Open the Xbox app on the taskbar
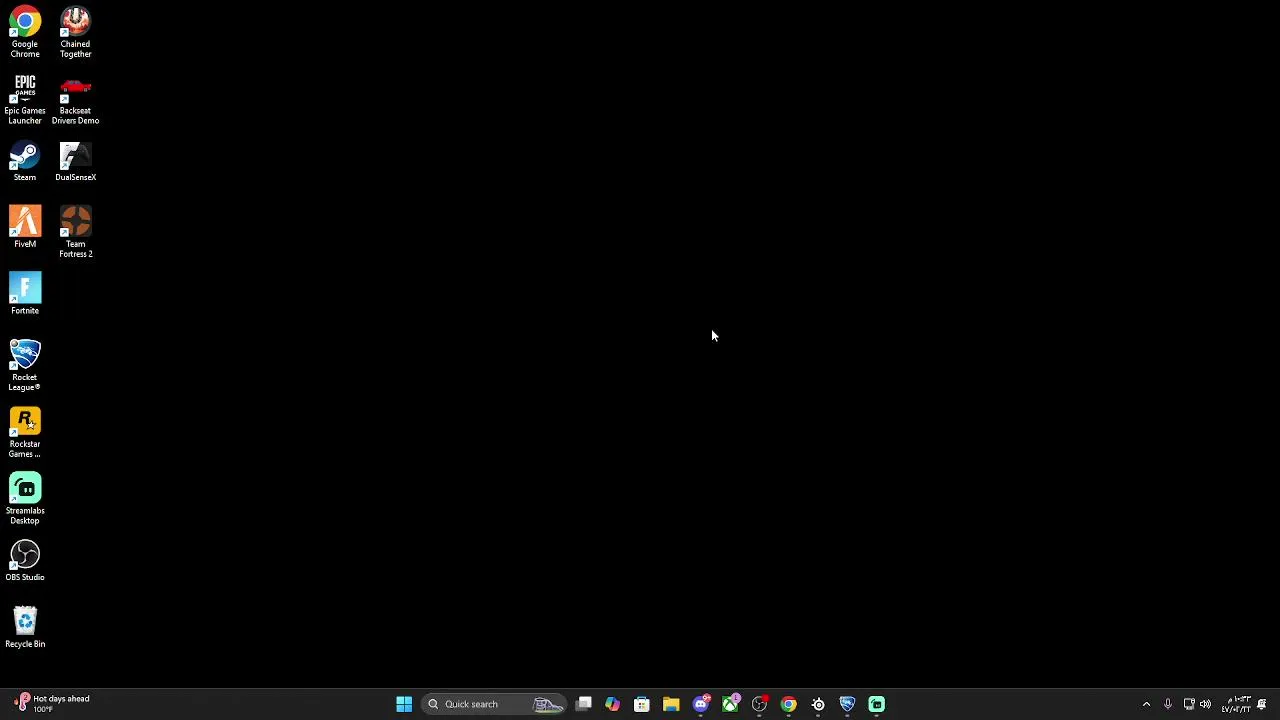 coord(730,704)
